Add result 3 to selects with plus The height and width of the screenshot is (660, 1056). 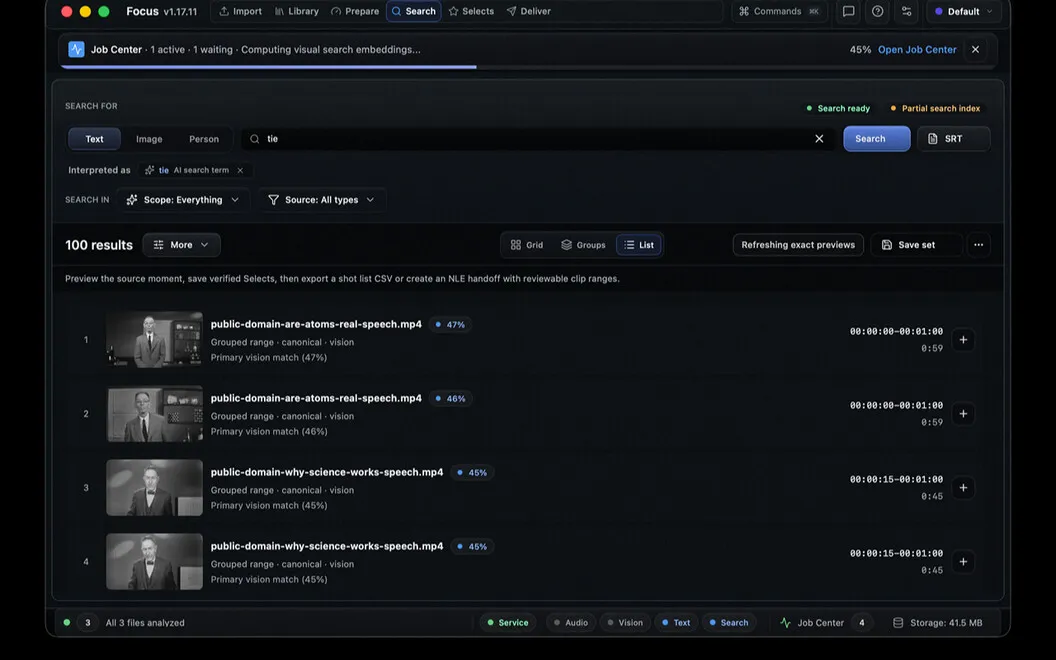tap(963, 488)
